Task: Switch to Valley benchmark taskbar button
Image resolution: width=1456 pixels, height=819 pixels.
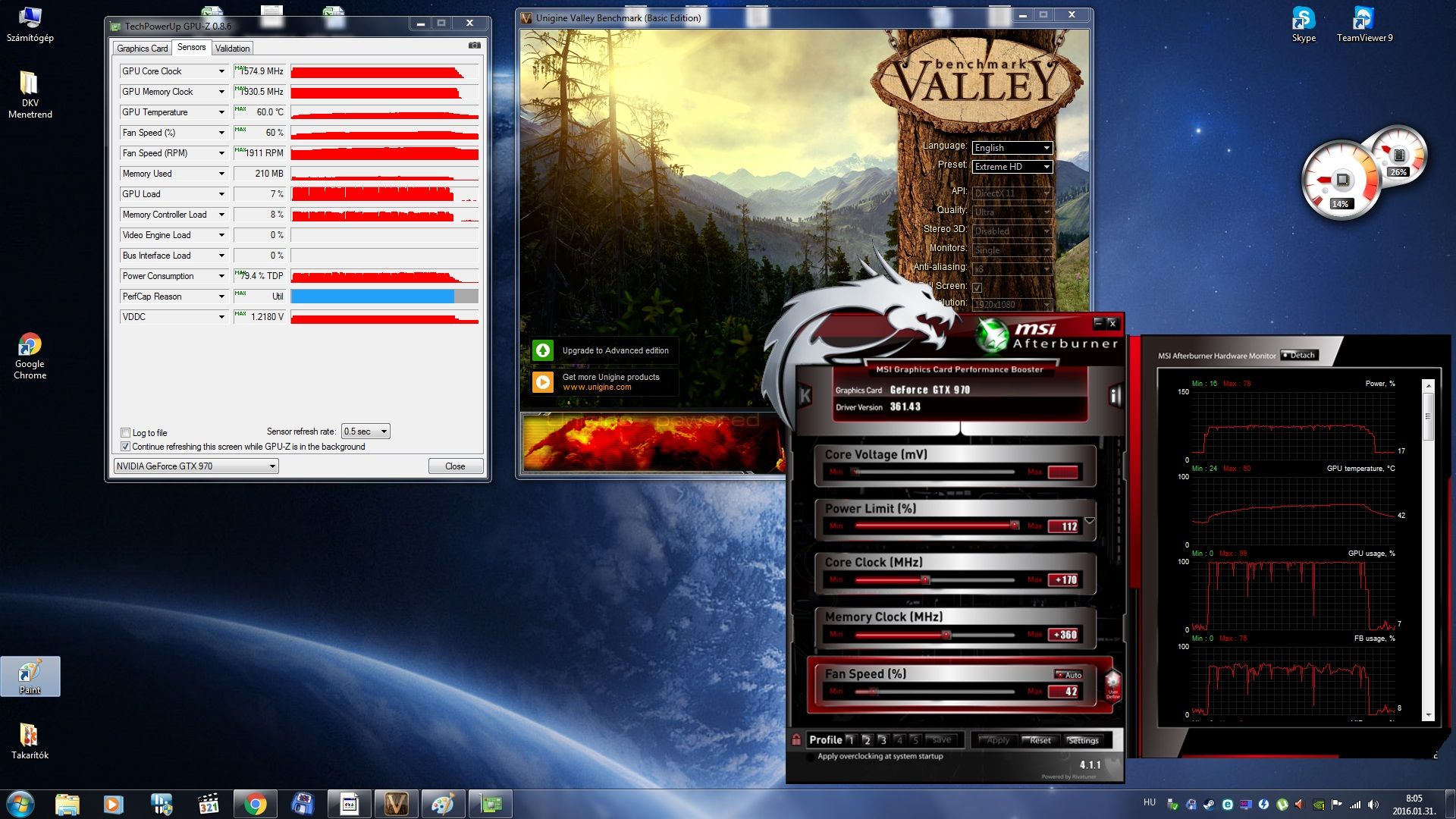Action: pyautogui.click(x=397, y=804)
